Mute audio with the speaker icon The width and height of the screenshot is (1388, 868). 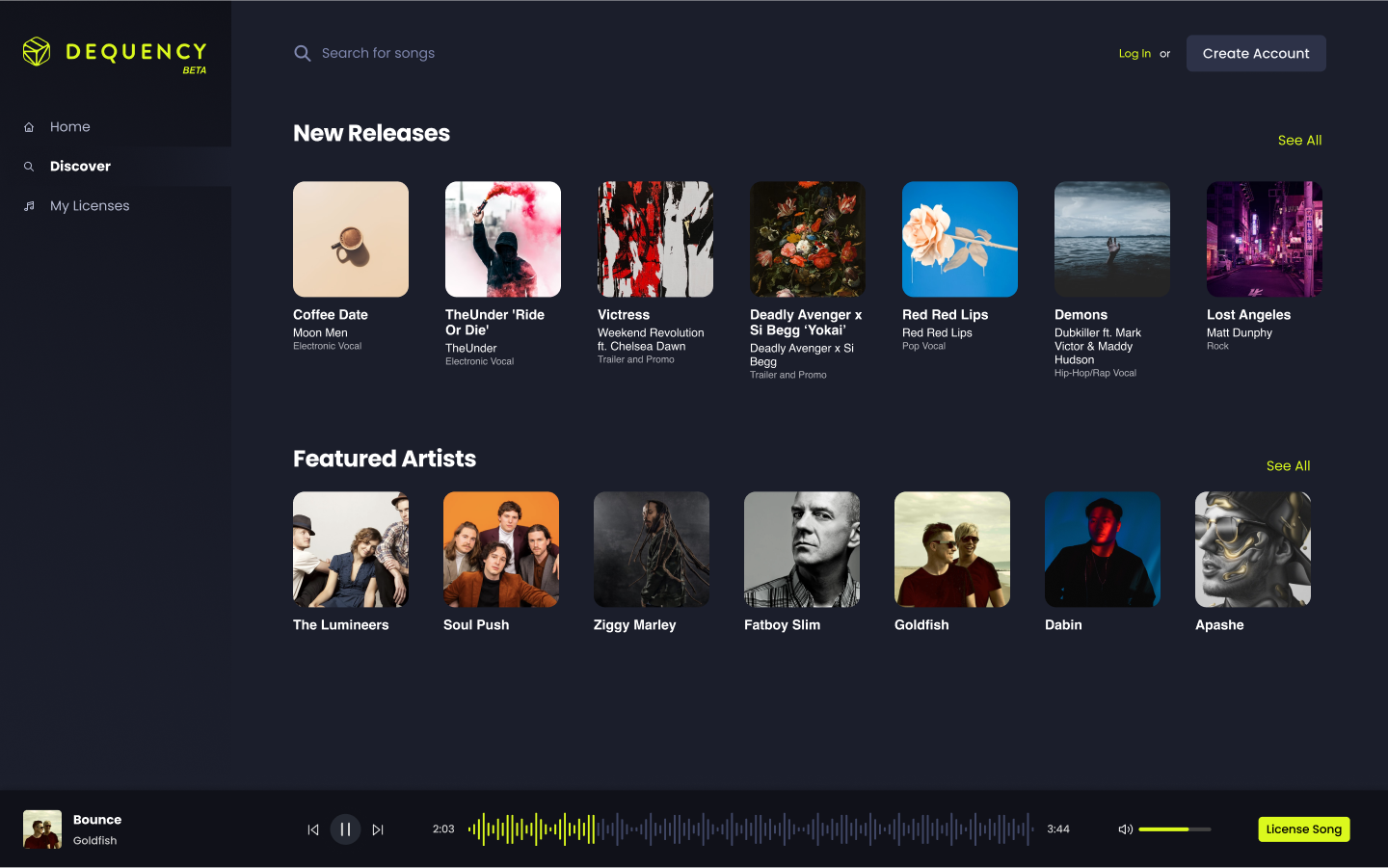[x=1125, y=829]
